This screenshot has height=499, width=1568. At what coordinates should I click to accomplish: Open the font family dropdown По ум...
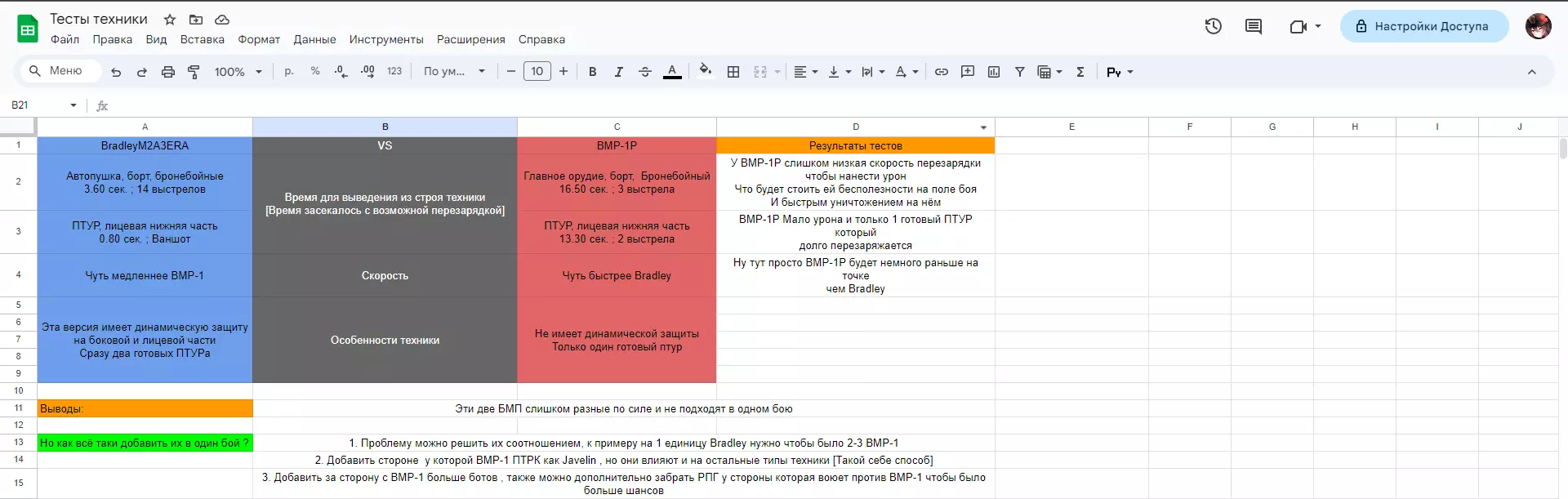click(x=454, y=72)
